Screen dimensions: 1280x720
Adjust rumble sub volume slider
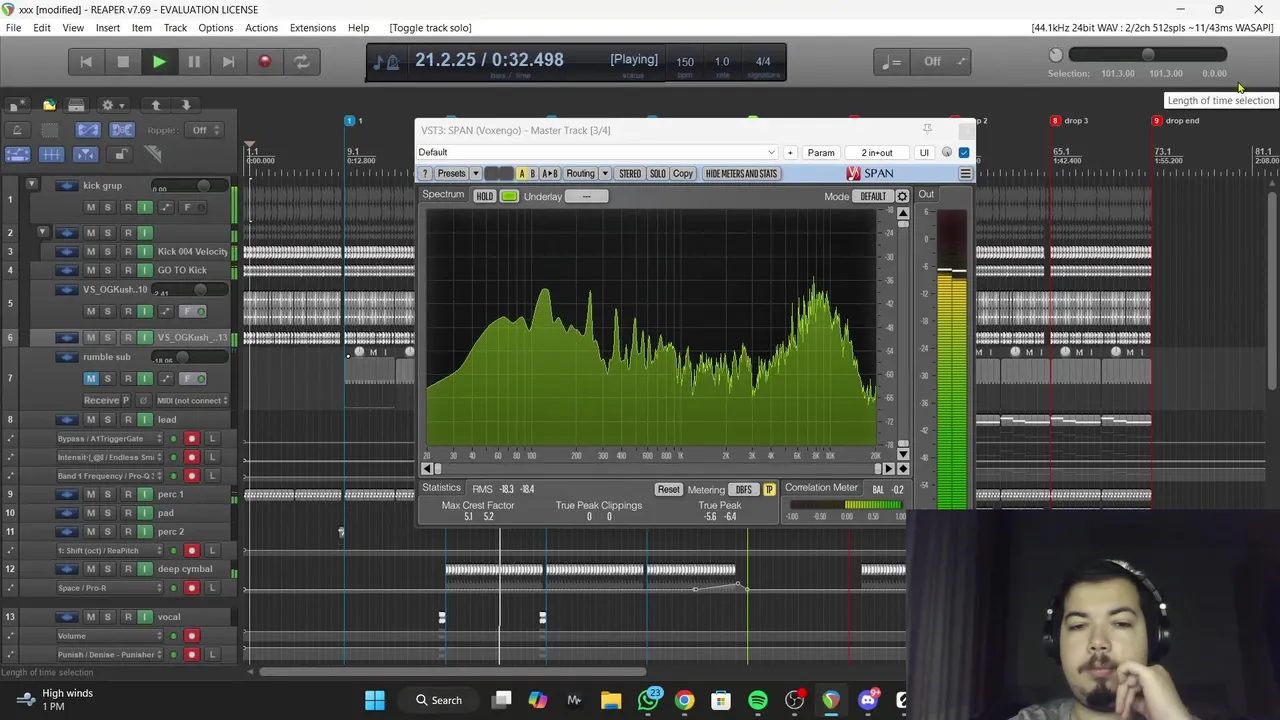(x=183, y=357)
